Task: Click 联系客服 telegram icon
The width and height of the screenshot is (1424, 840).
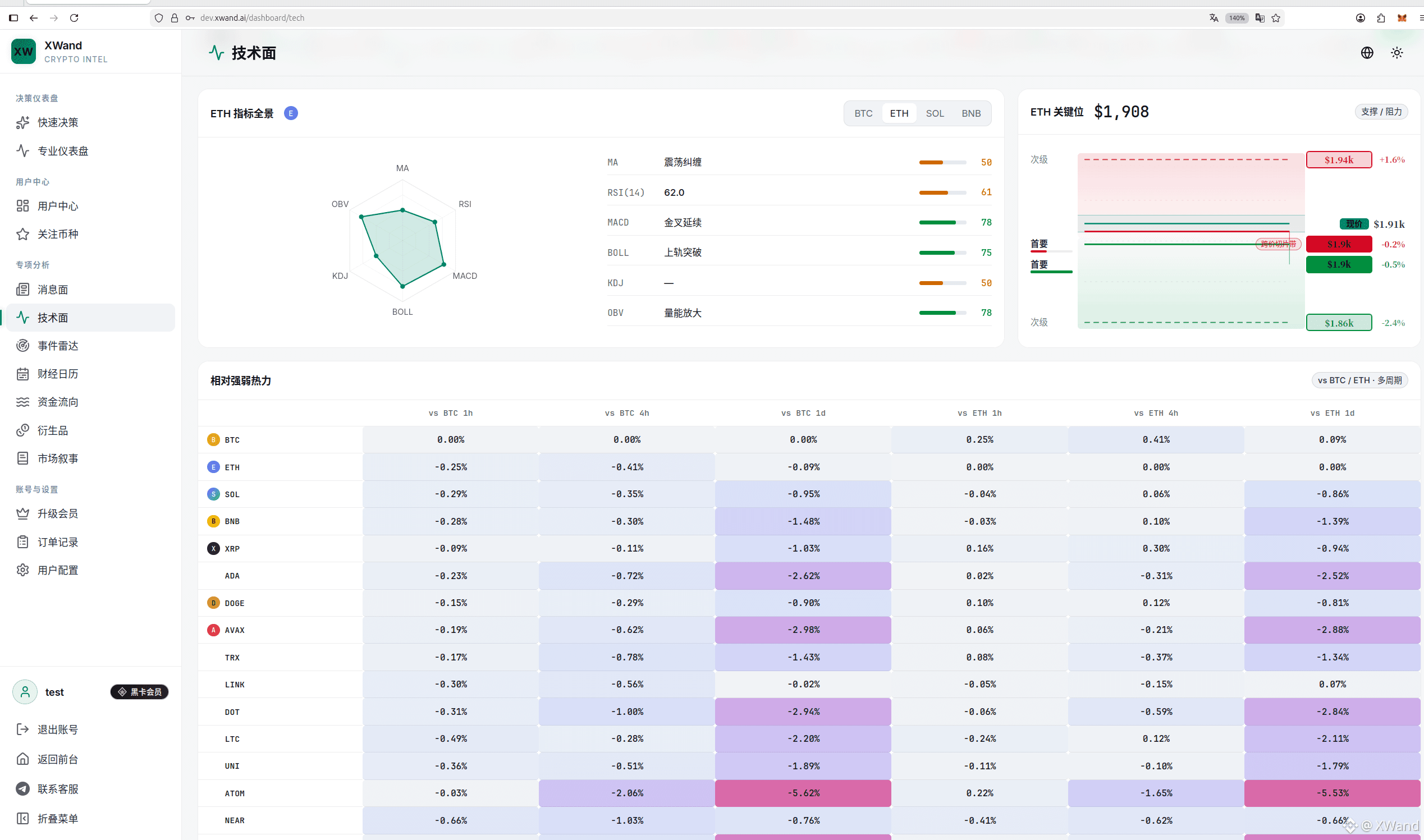Action: pyautogui.click(x=22, y=788)
